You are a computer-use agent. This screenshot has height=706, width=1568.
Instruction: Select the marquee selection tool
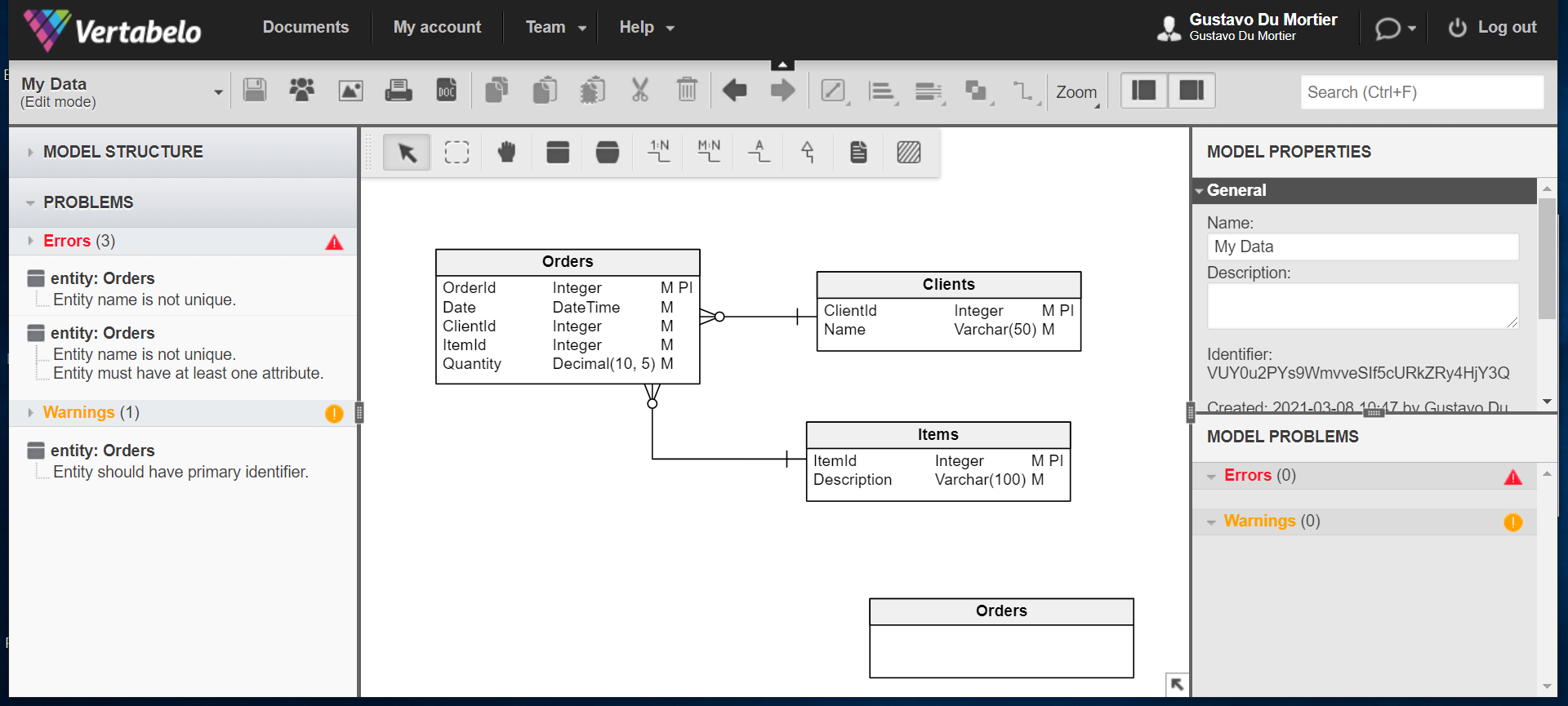457,152
